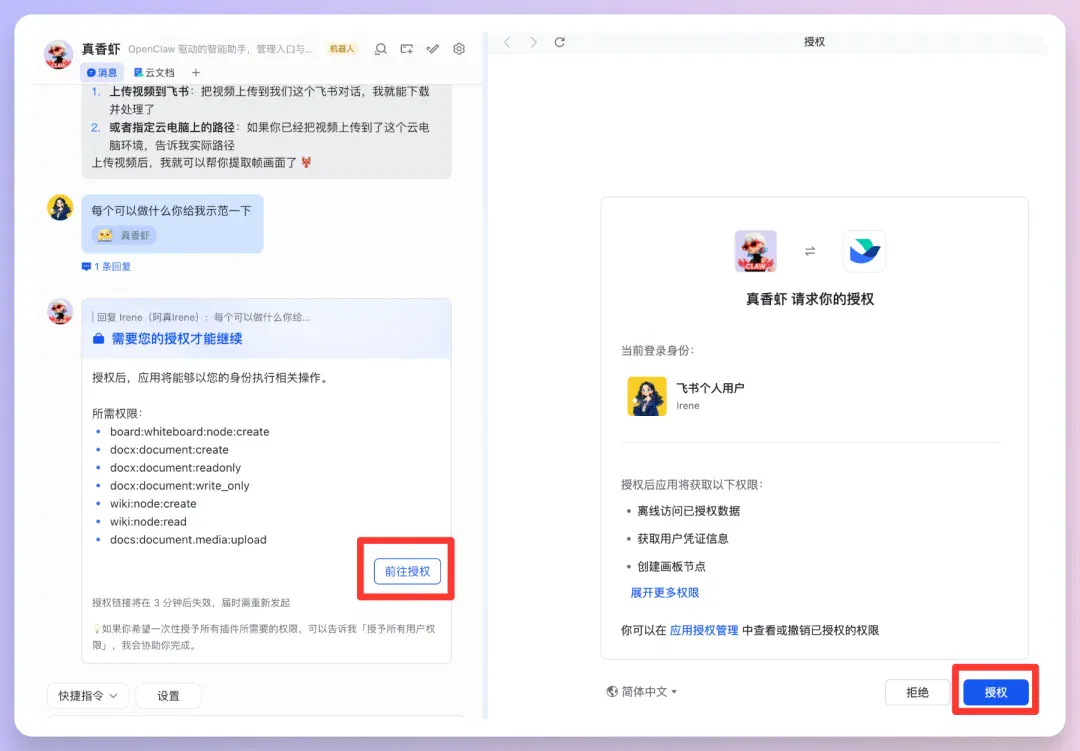The image size is (1080, 751).
Task: Switch to the 消息 tab
Action: (x=102, y=72)
